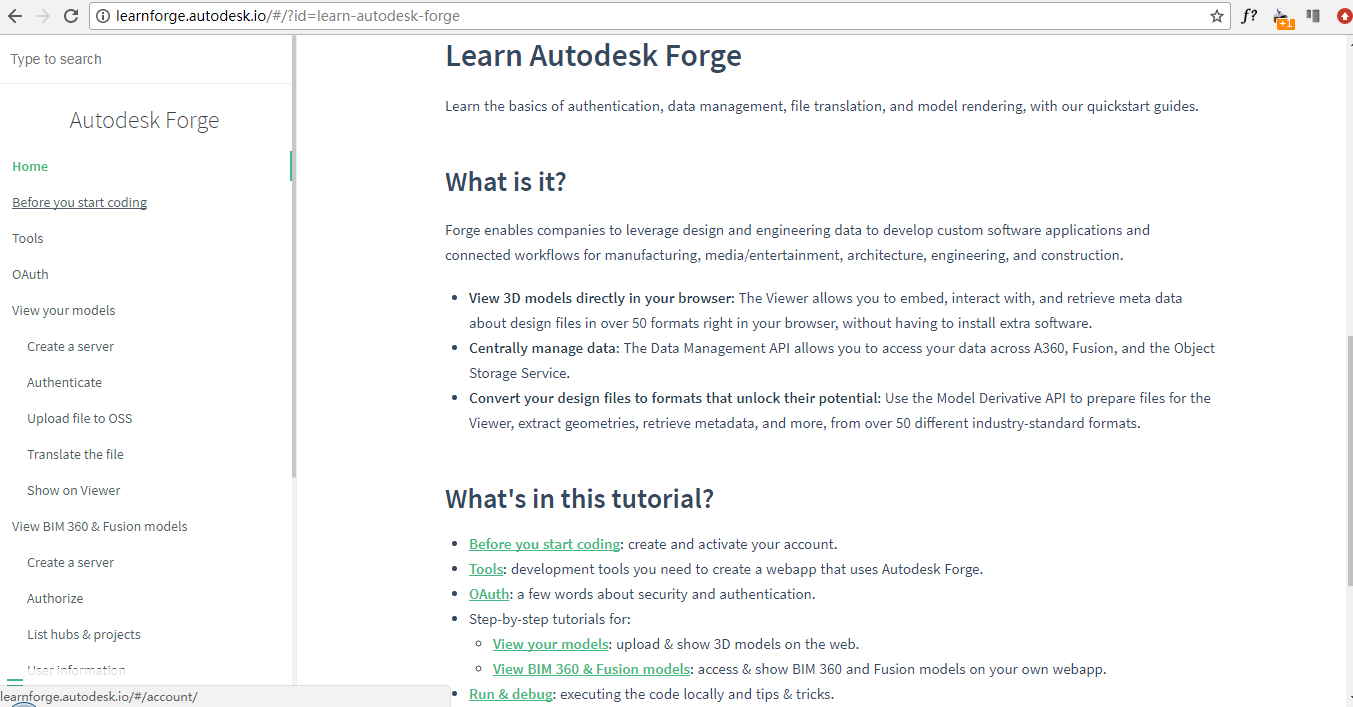Viewport: 1353px width, 707px height.
Task: Expand 'View your models' sidebar section
Action: pyautogui.click(x=63, y=311)
